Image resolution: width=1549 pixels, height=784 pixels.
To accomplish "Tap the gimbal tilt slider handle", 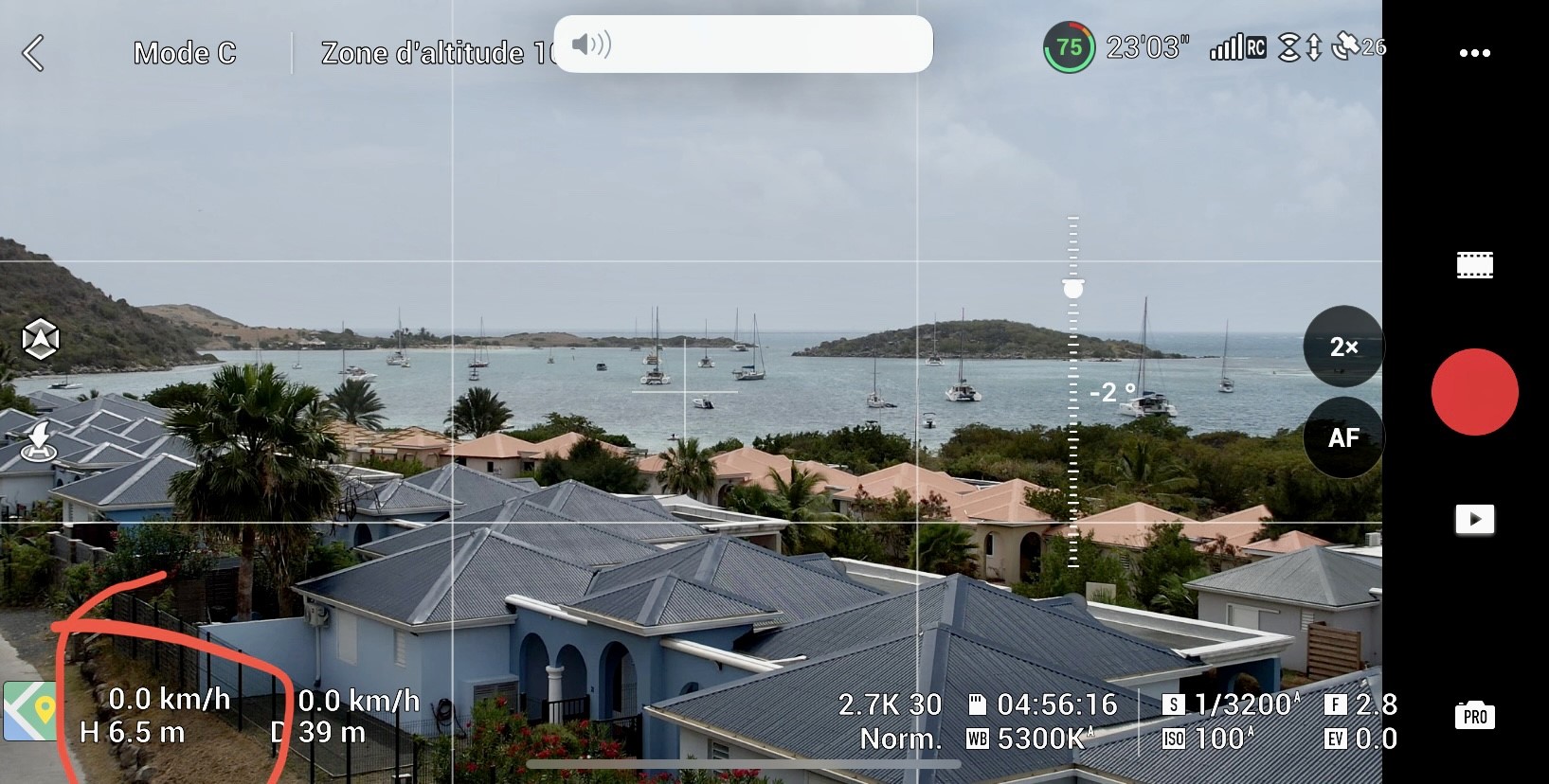I will [x=1073, y=289].
